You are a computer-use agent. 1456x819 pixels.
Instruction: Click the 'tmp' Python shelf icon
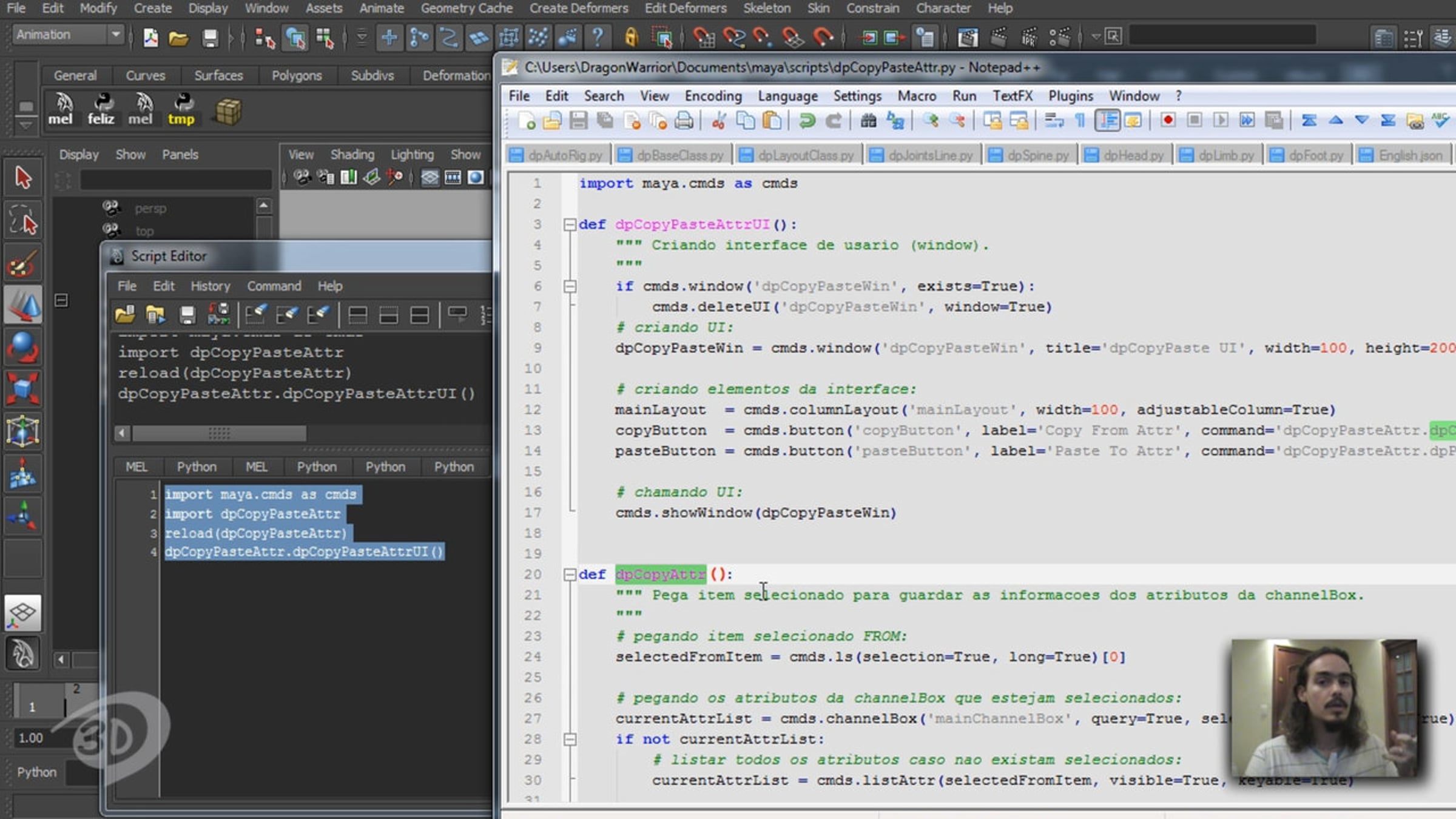pyautogui.click(x=181, y=109)
